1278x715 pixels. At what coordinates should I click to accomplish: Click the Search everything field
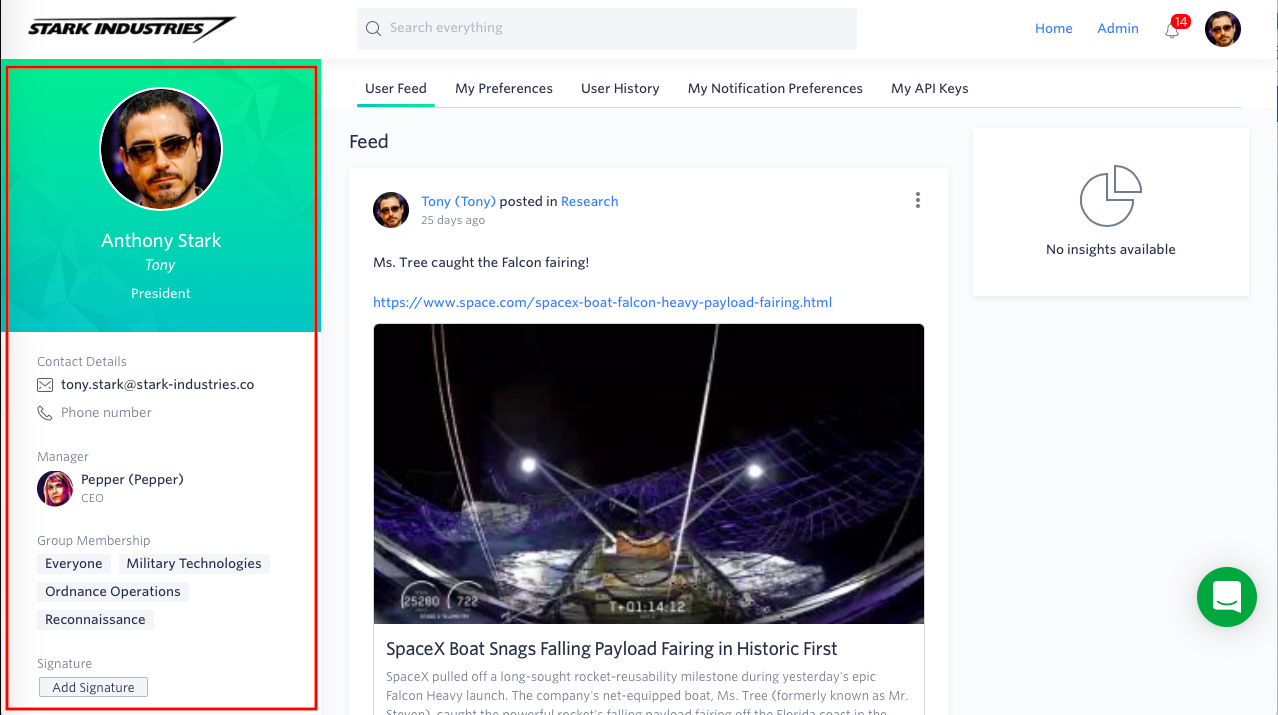607,28
